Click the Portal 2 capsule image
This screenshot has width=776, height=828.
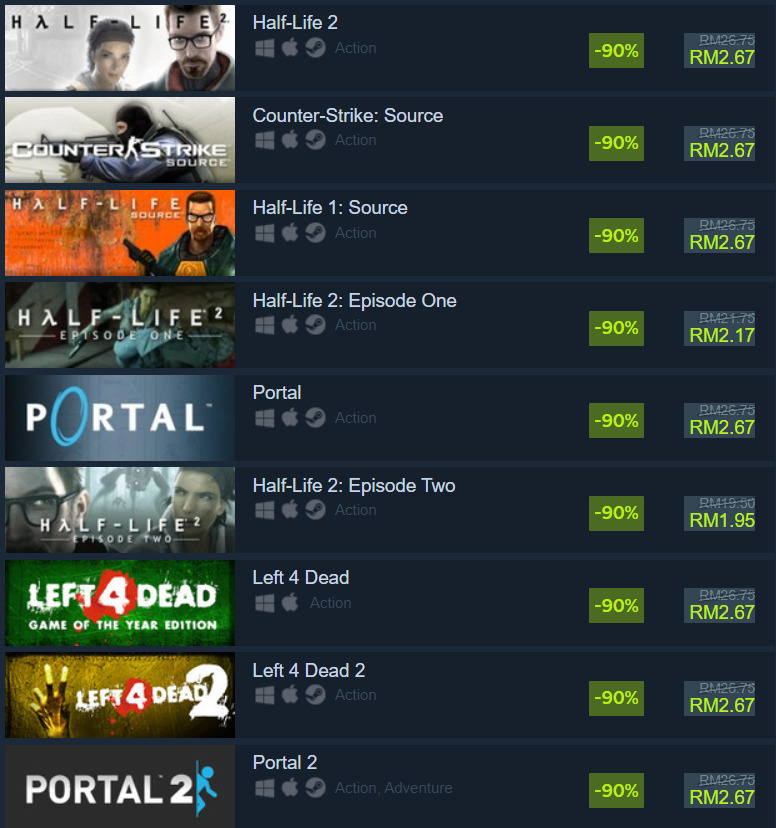click(120, 787)
